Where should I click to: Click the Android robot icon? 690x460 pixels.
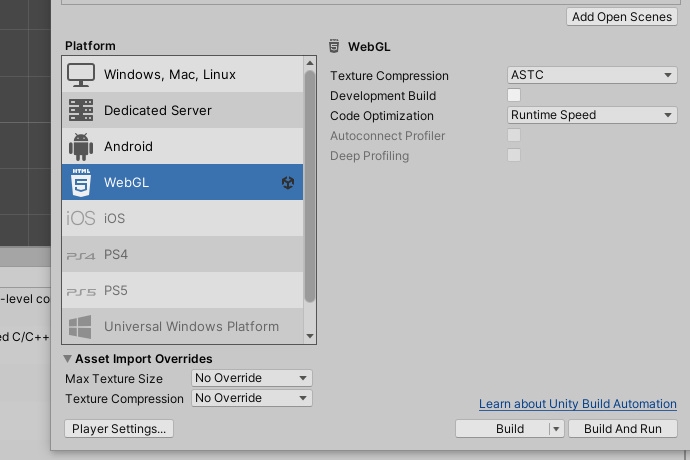click(x=81, y=147)
